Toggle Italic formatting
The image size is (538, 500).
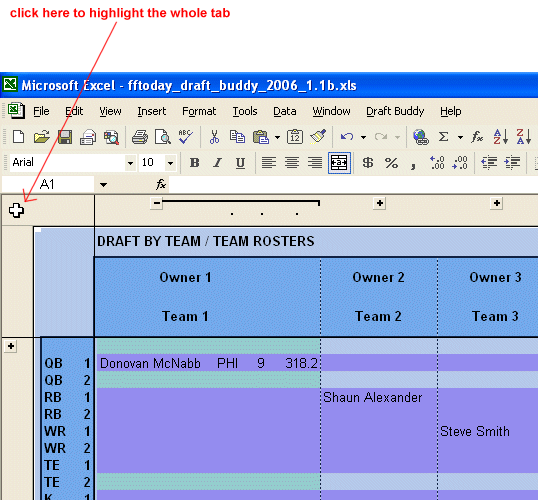click(217, 162)
